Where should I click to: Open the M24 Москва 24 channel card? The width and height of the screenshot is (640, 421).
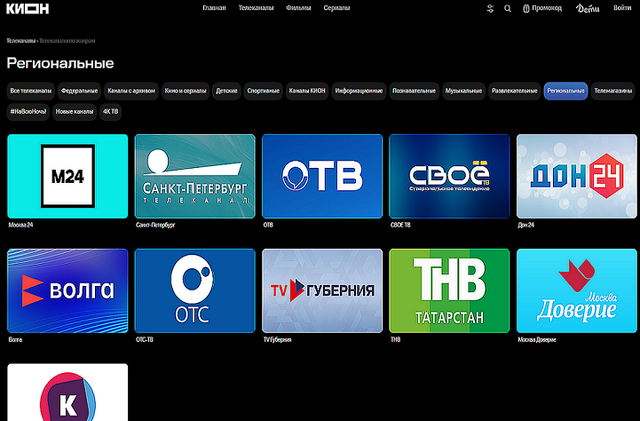coord(68,176)
